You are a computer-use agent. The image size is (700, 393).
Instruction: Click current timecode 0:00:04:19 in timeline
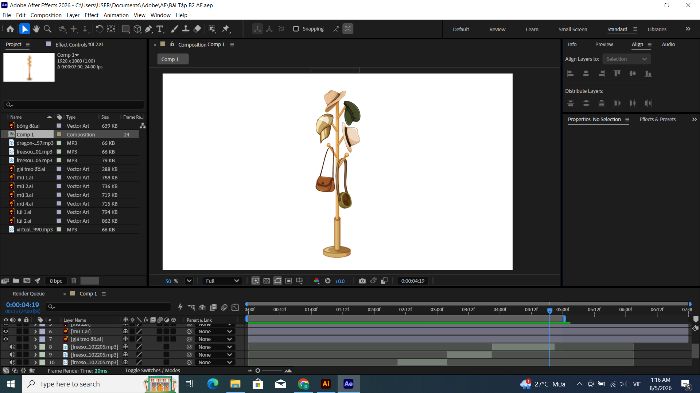tap(22, 305)
